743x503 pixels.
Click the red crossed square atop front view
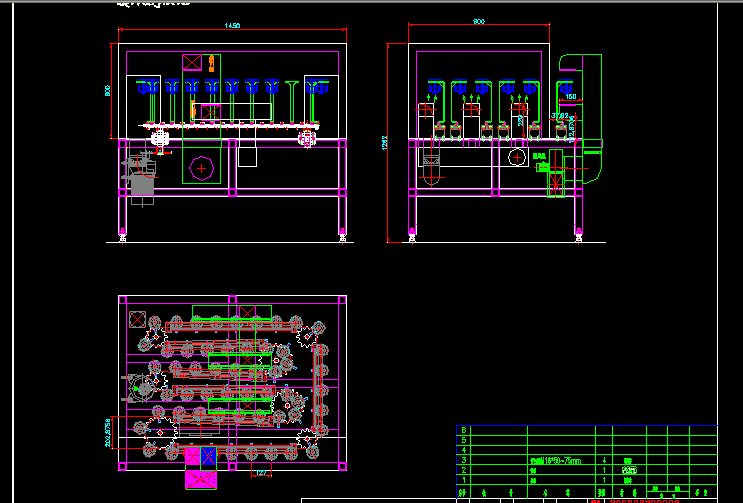coord(191,62)
